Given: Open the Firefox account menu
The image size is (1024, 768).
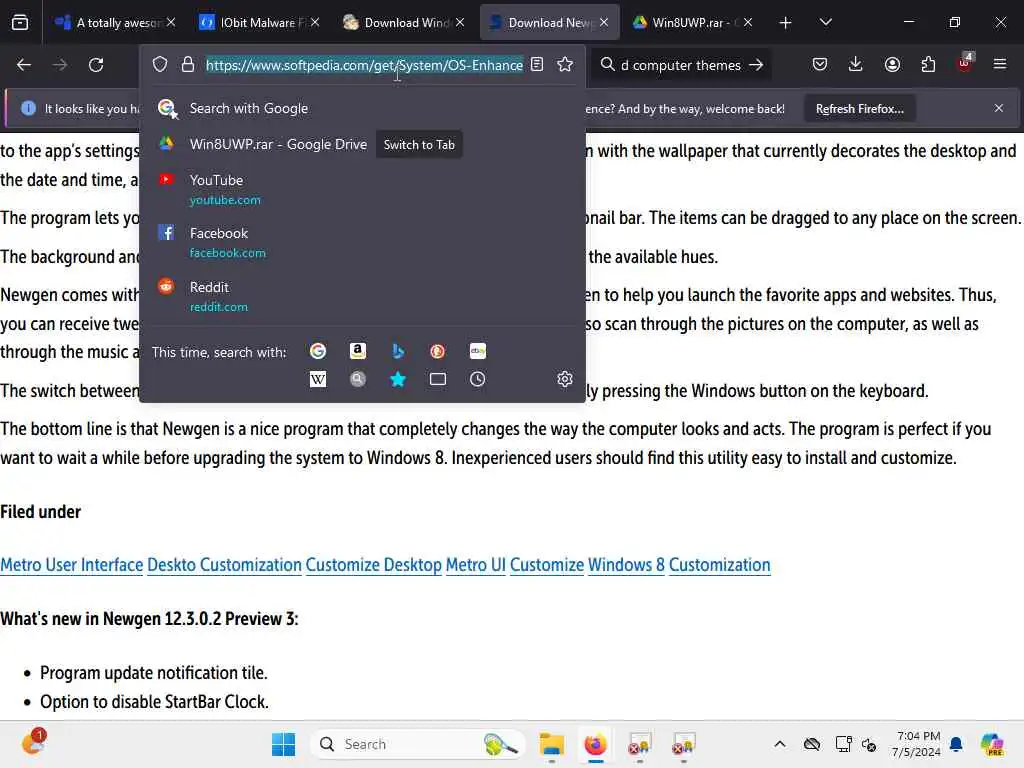Looking at the screenshot, I should tap(892, 65).
